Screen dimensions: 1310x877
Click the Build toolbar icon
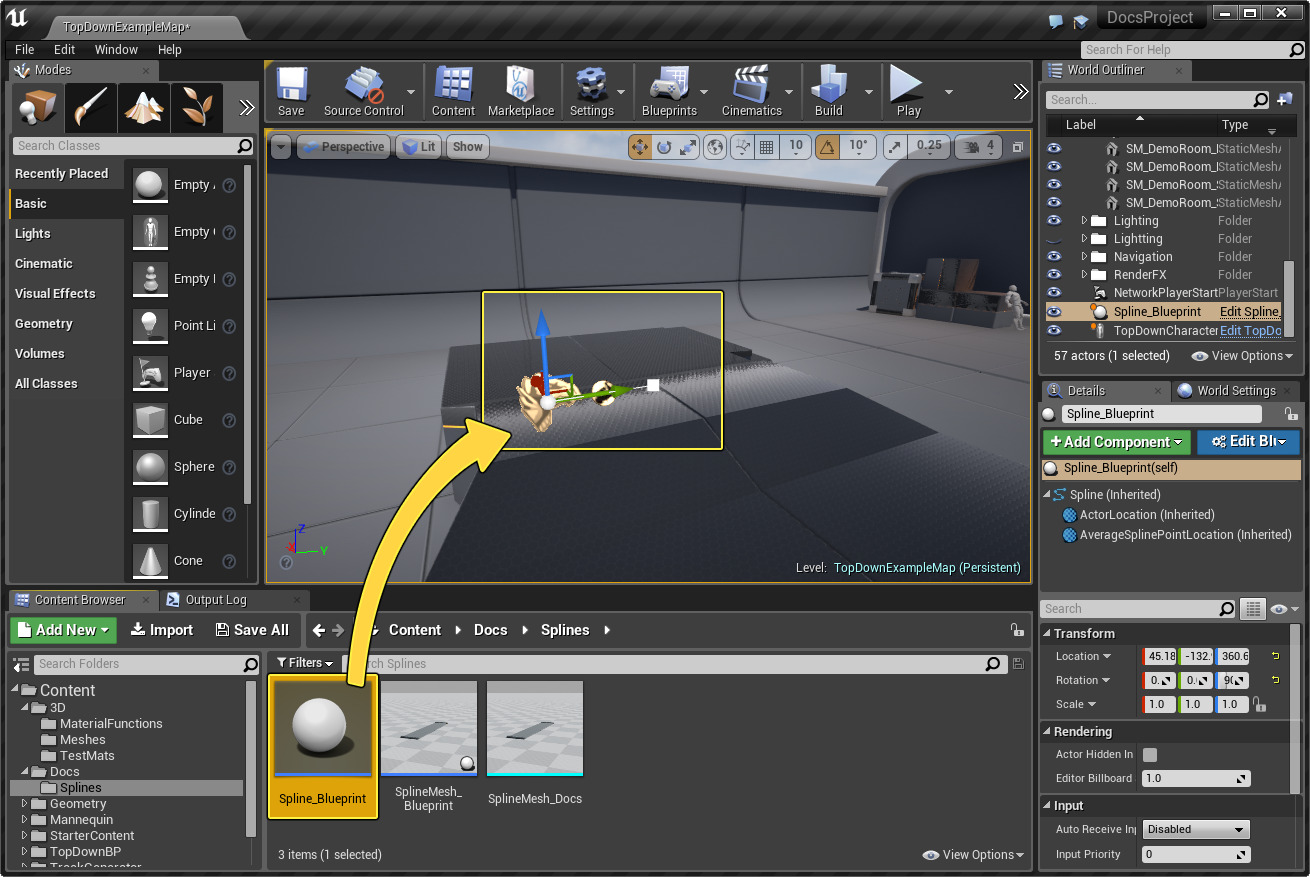[828, 88]
